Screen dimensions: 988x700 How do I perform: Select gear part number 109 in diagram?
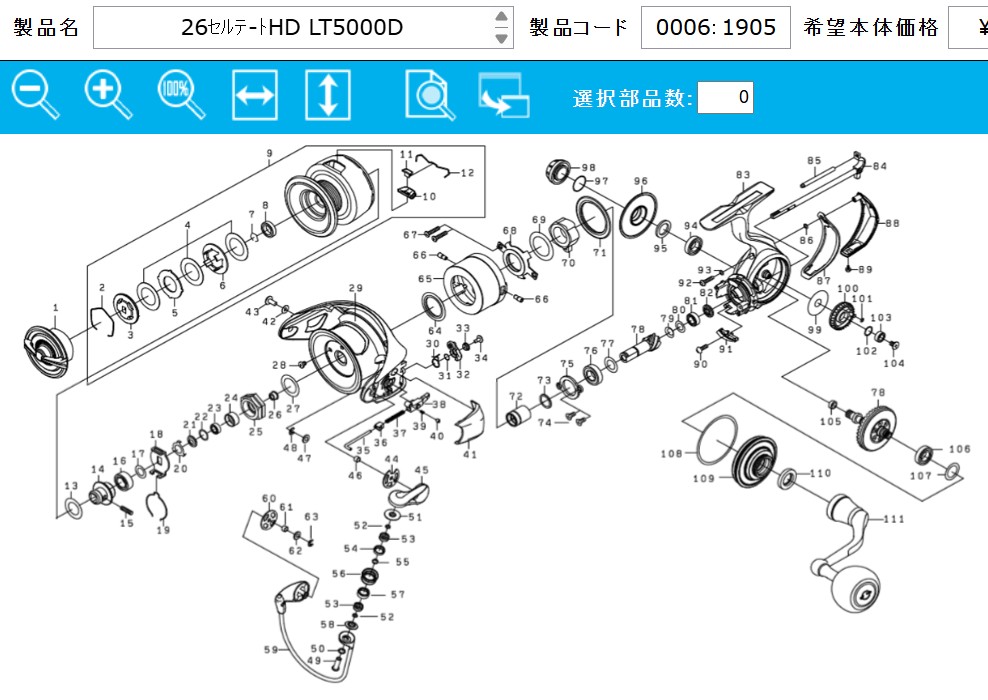pos(703,478)
